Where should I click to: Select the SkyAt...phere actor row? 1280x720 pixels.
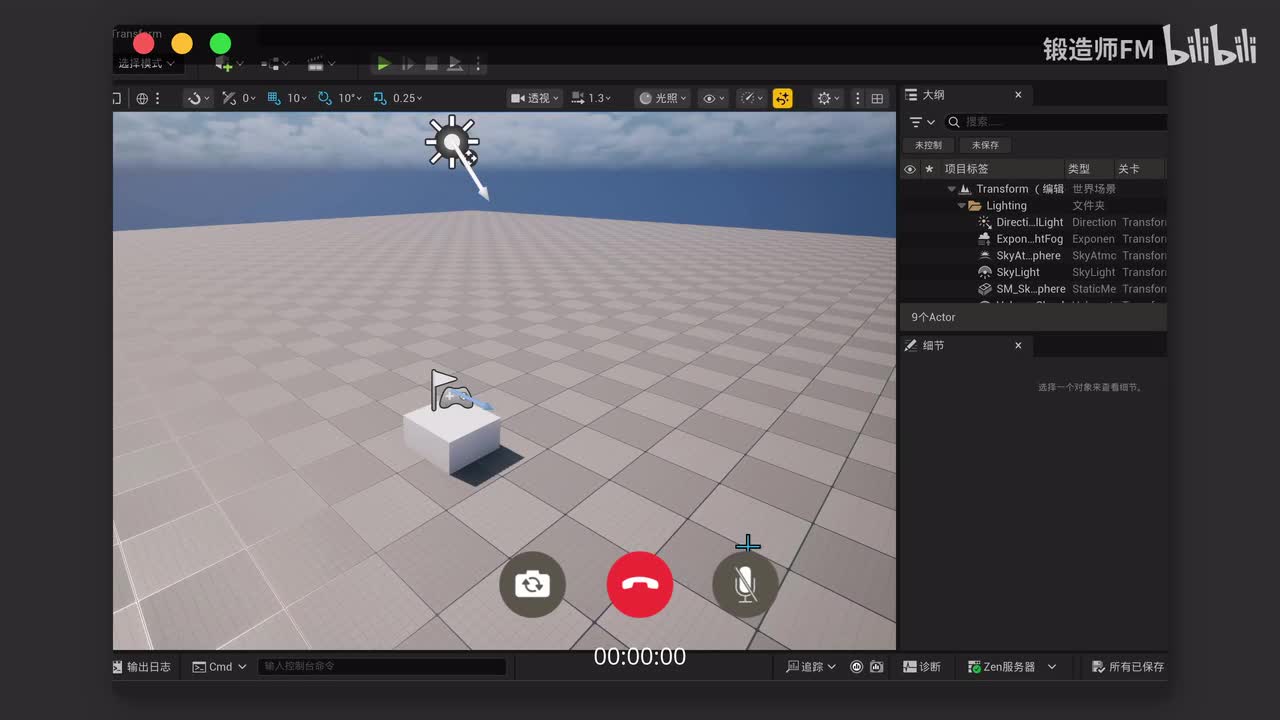1033,256
